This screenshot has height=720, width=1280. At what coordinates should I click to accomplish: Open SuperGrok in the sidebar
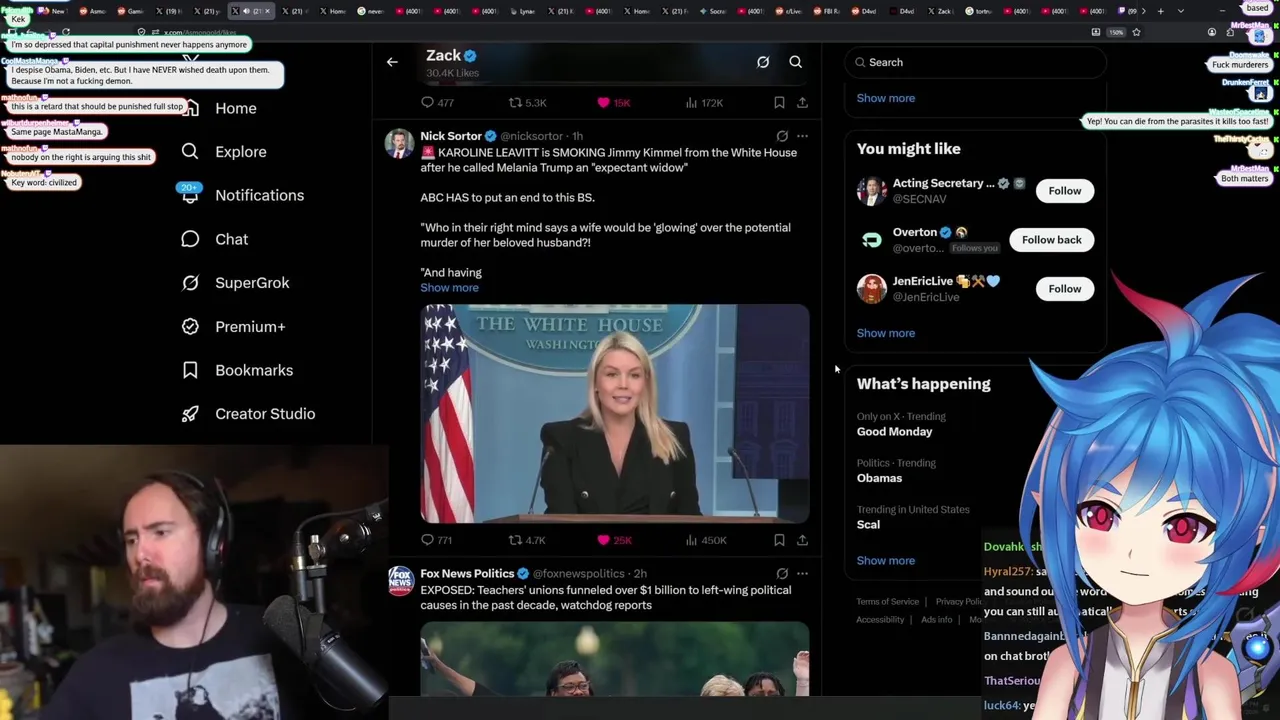[x=252, y=283]
